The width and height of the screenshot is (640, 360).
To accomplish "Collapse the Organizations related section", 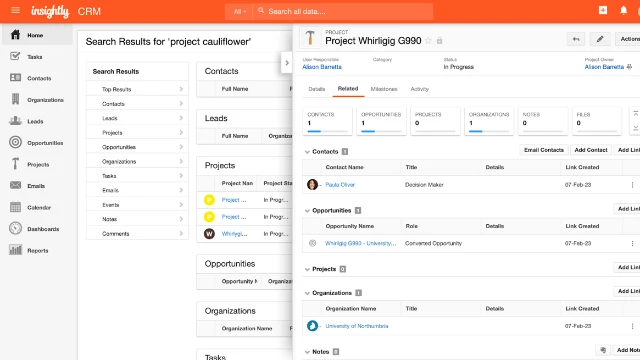I will click(307, 293).
